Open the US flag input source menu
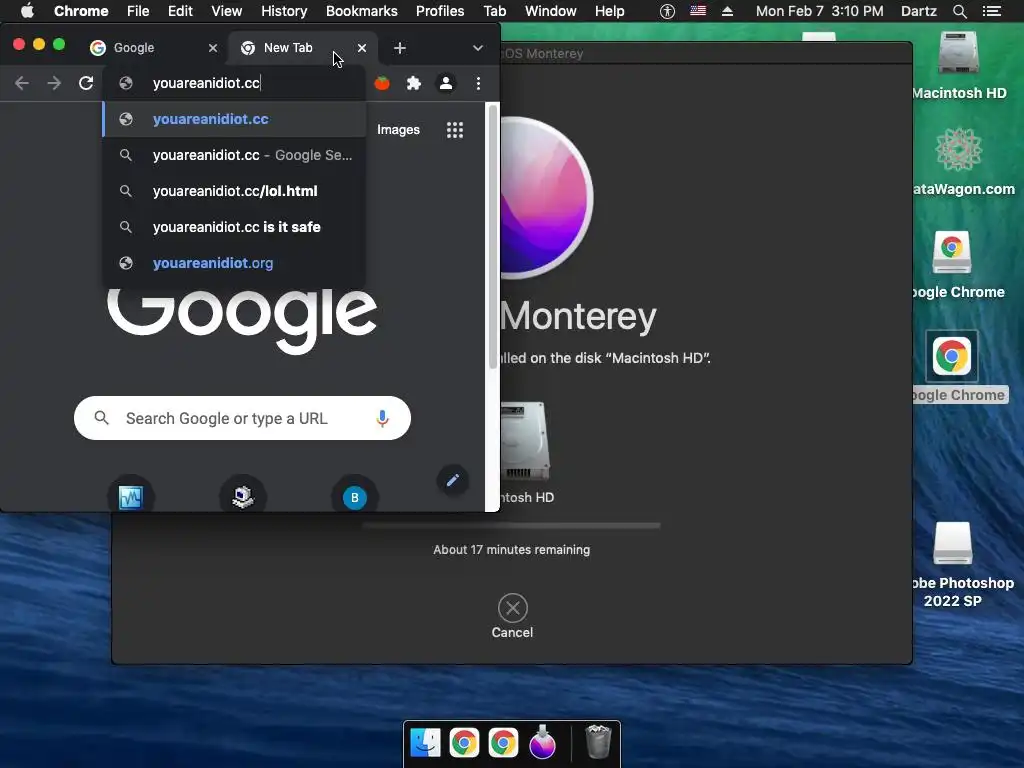 tap(698, 10)
